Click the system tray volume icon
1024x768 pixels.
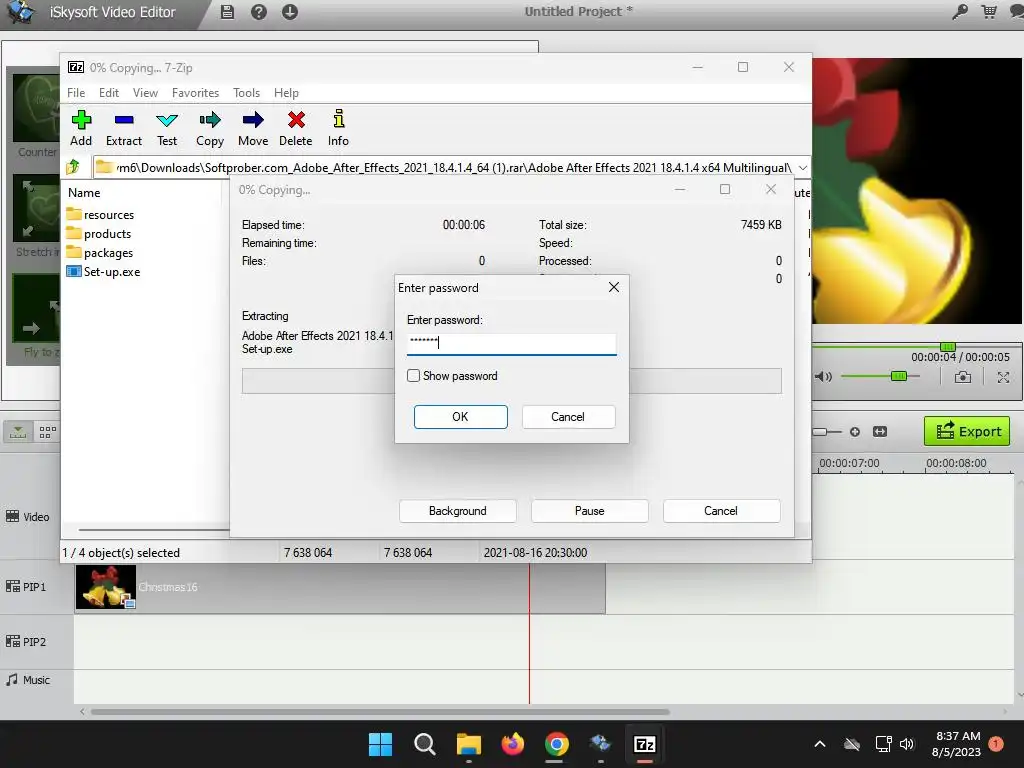pyautogui.click(x=906, y=744)
